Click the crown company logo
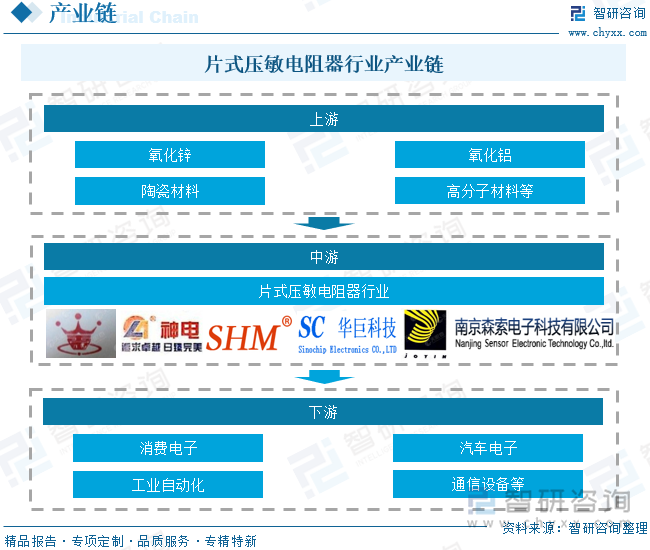The height and width of the screenshot is (550, 650). click(x=81, y=333)
